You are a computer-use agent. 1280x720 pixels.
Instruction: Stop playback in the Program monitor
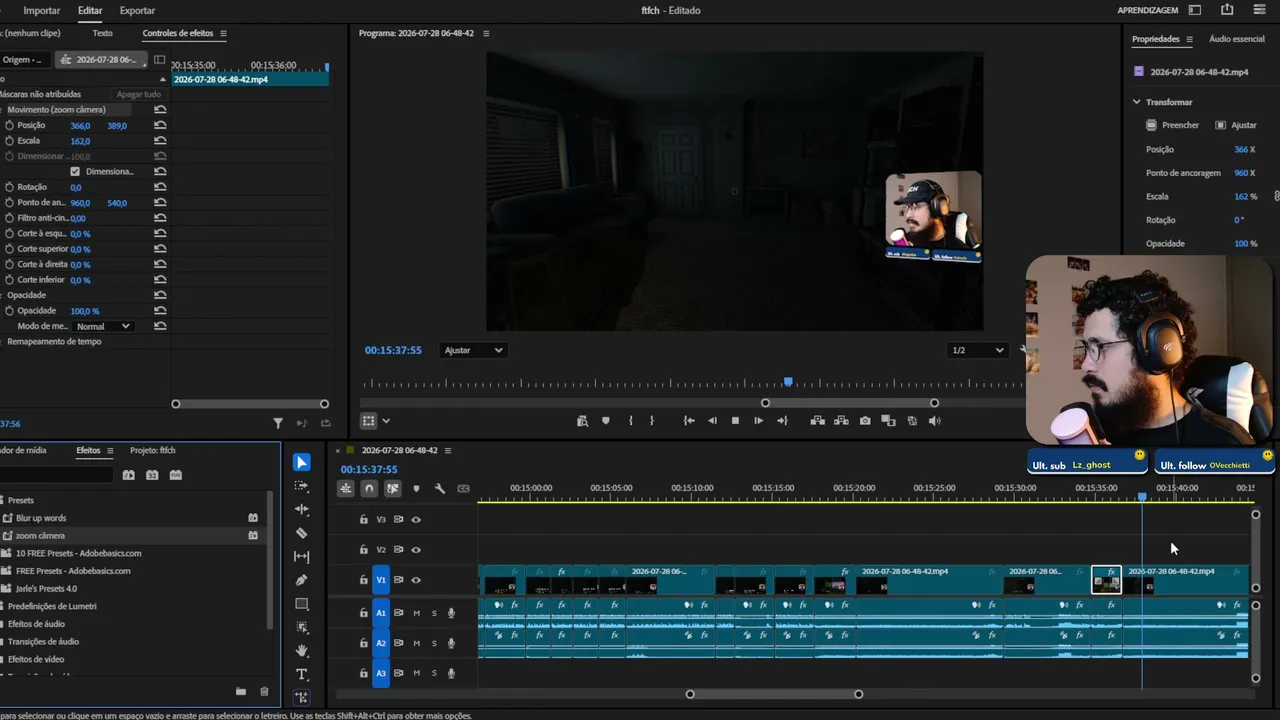735,421
